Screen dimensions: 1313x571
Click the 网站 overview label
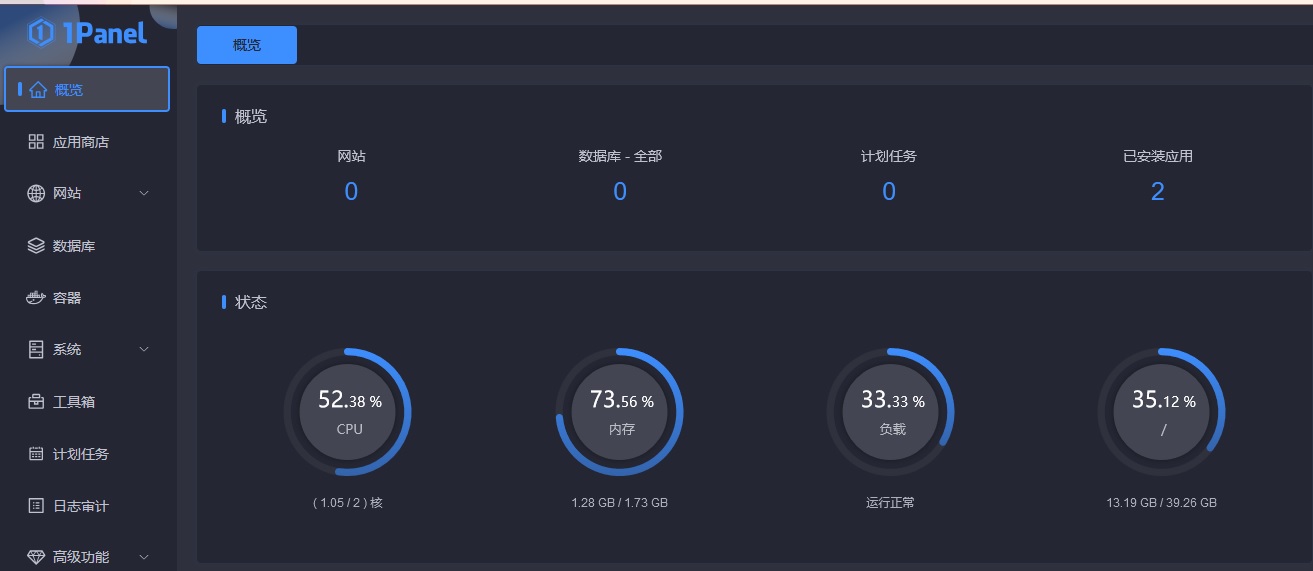(x=351, y=156)
